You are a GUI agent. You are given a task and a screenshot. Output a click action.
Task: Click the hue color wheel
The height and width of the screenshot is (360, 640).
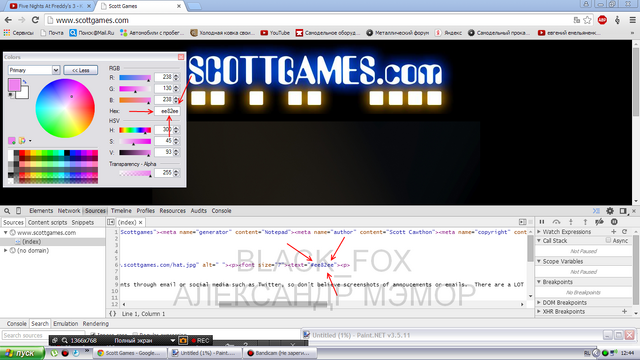click(x=65, y=108)
